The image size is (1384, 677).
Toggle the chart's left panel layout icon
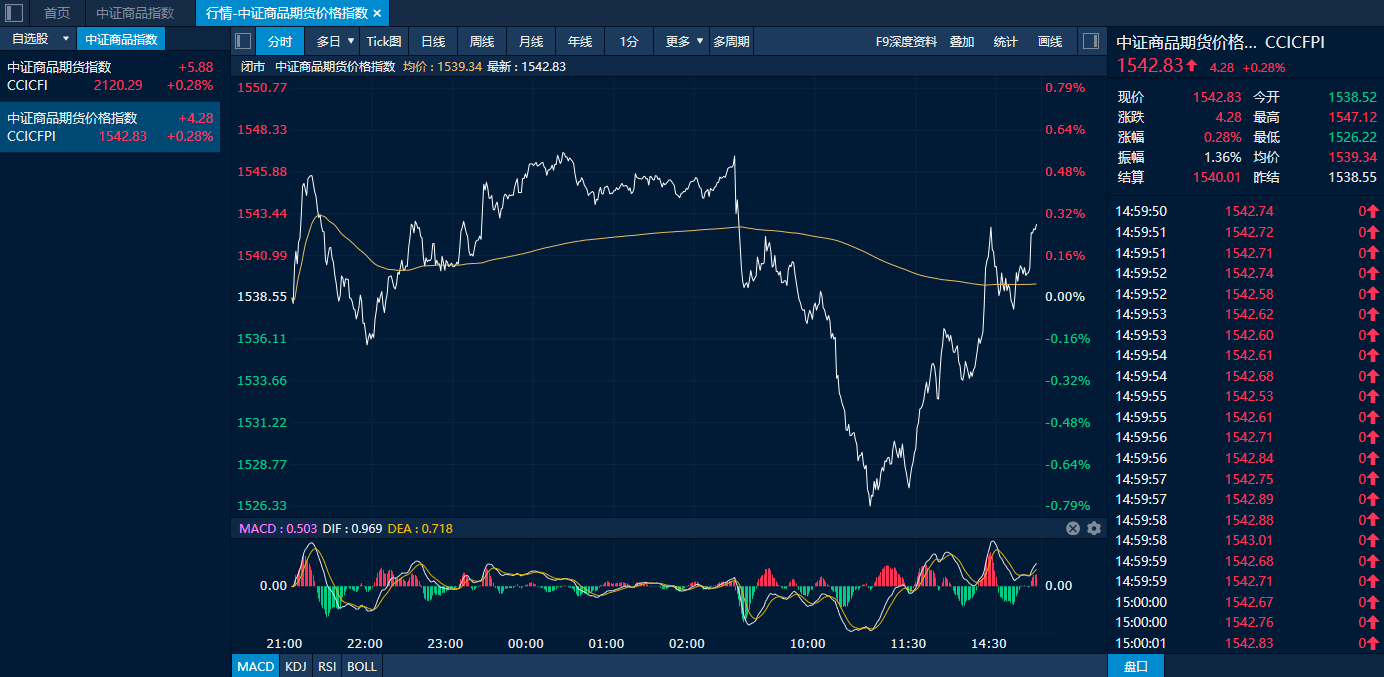(x=242, y=41)
